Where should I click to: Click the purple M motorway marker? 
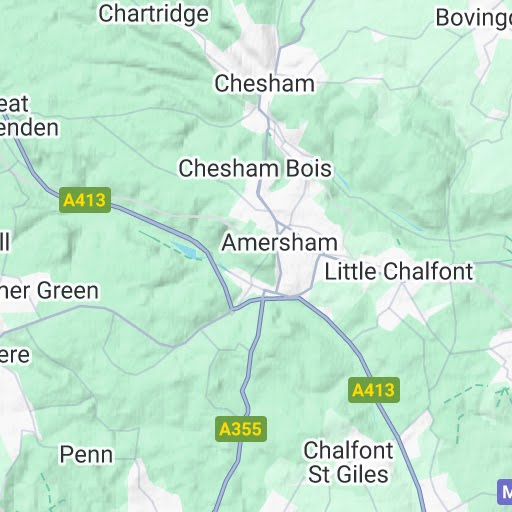(x=505, y=492)
